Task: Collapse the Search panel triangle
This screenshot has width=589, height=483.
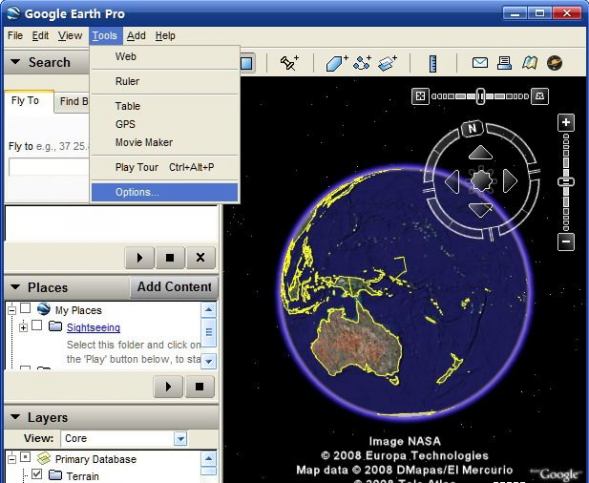Action: [15, 61]
